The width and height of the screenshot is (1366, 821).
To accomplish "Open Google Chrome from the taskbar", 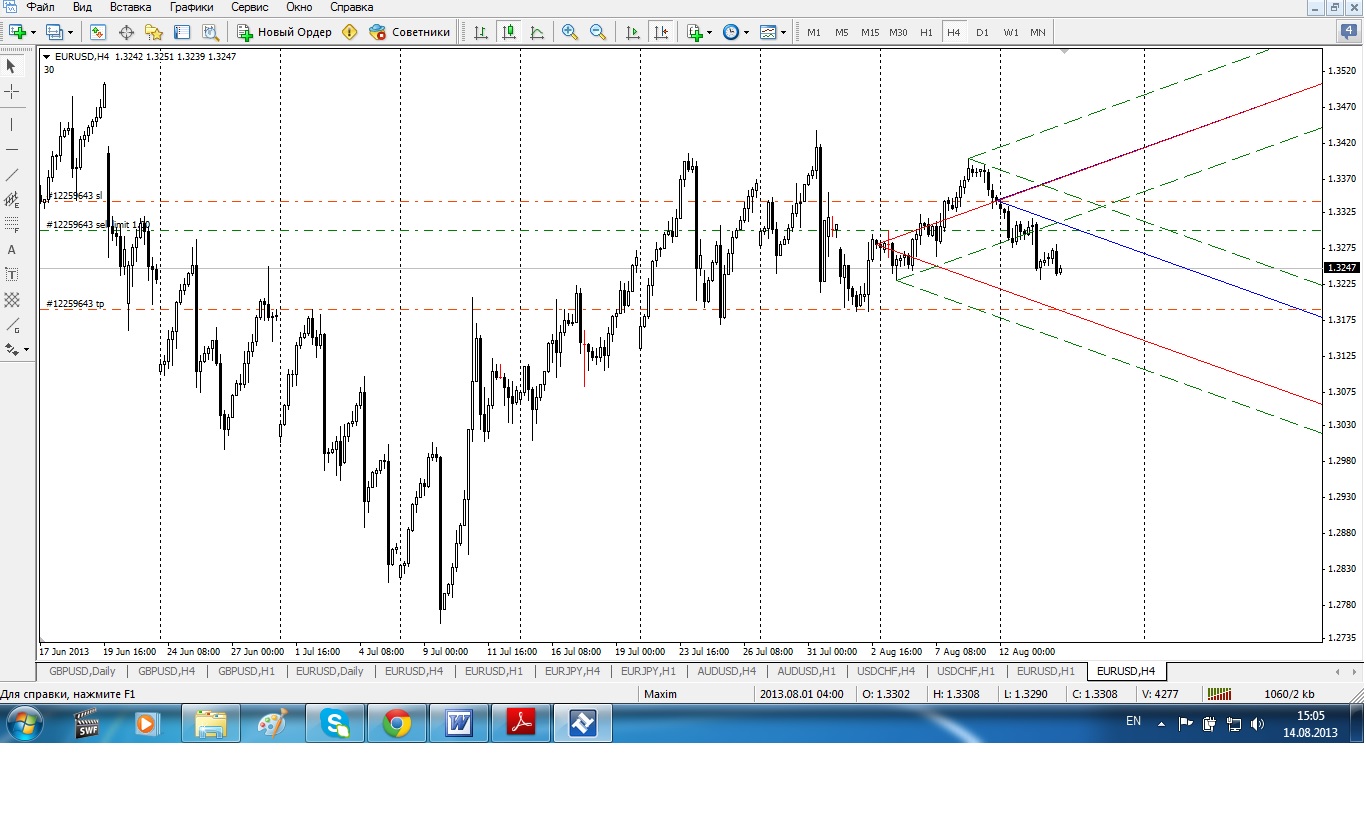I will (x=397, y=723).
